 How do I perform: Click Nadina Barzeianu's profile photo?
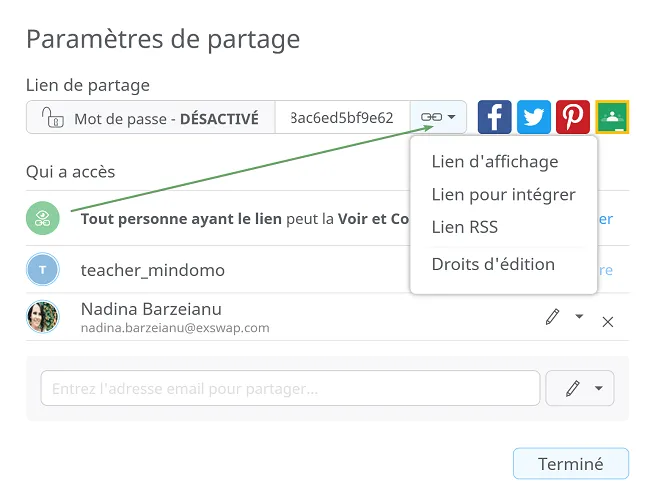[x=43, y=317]
